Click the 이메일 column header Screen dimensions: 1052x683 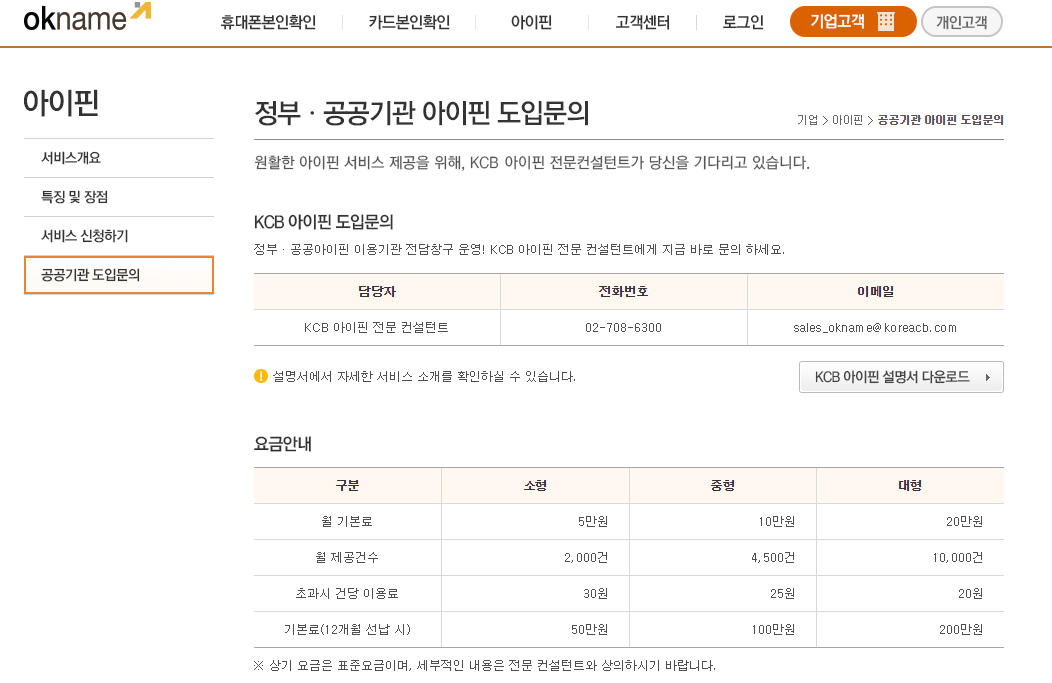point(876,291)
